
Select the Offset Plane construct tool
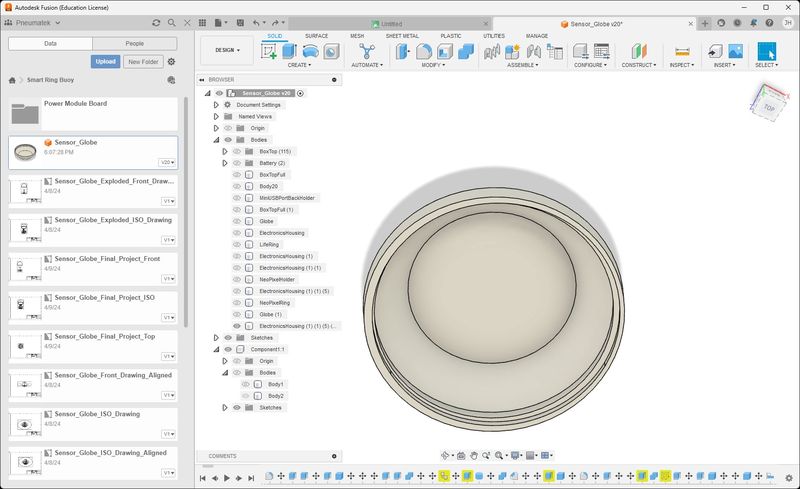coord(639,52)
